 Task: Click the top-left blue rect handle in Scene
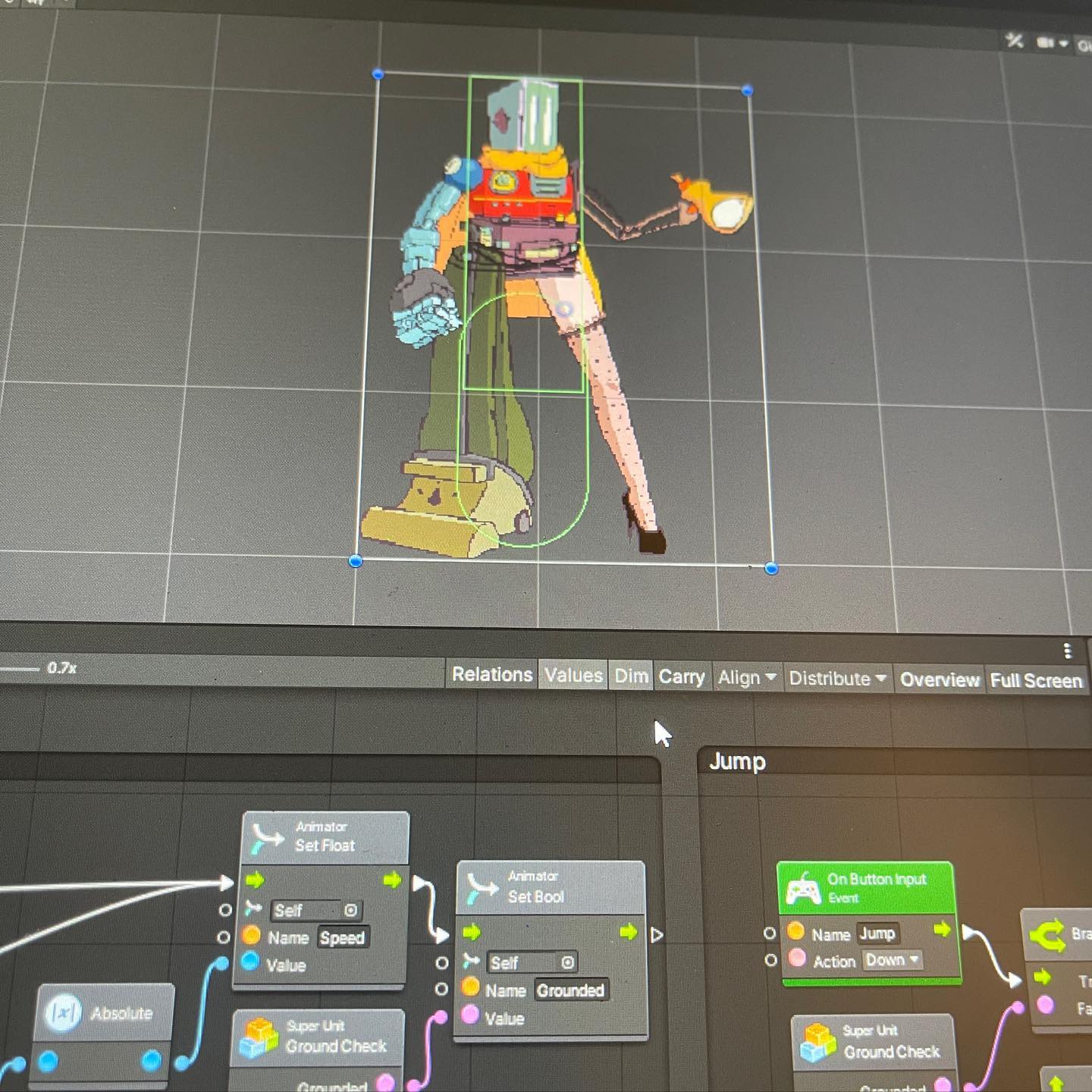378,74
